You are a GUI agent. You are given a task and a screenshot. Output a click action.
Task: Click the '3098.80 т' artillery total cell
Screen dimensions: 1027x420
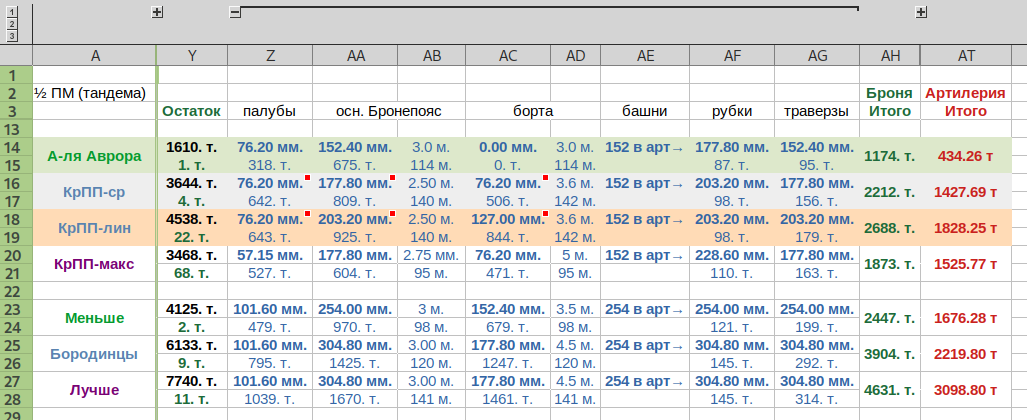tap(967, 391)
